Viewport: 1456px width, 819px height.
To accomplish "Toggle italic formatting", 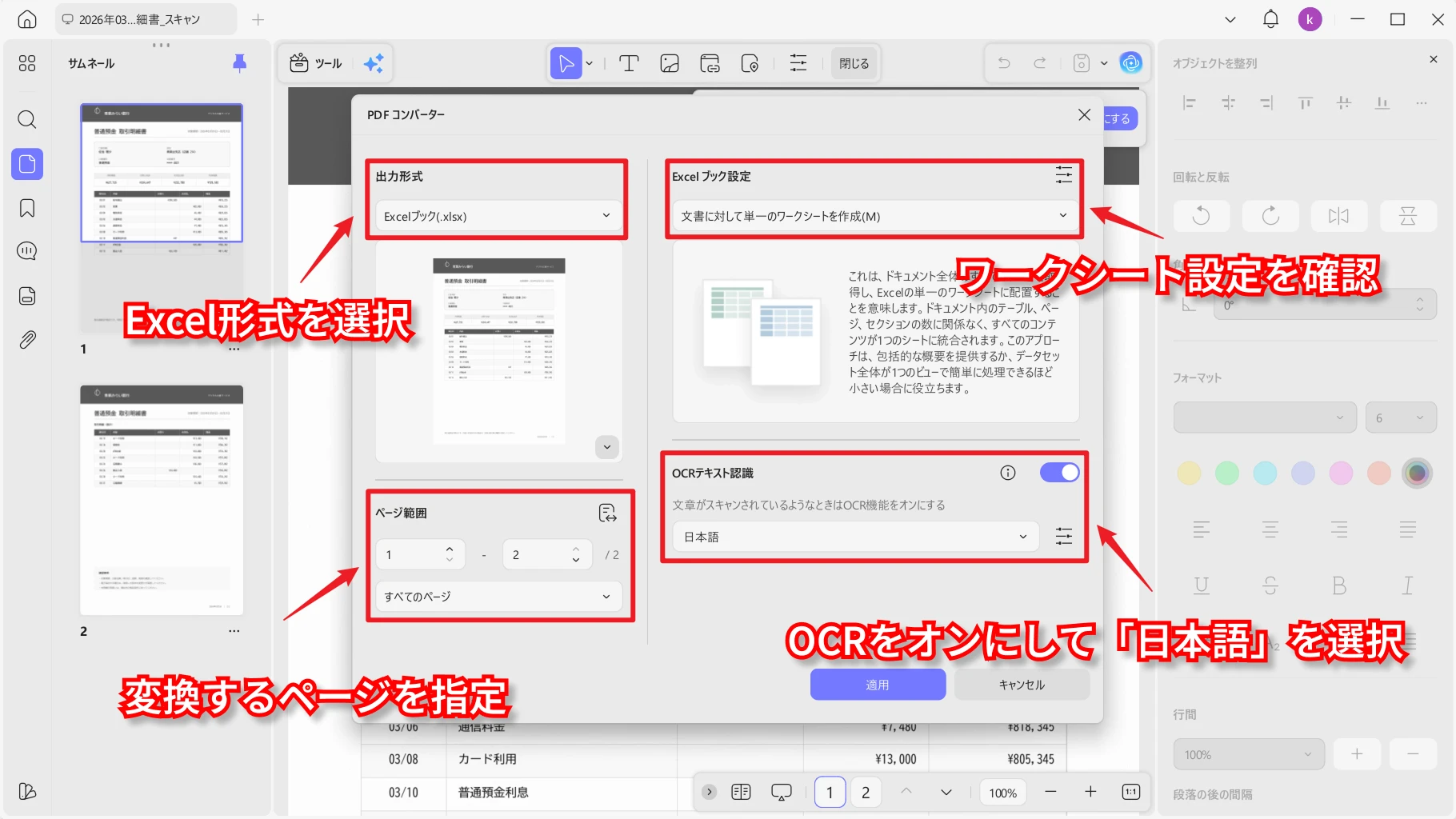I will pos(1408,585).
